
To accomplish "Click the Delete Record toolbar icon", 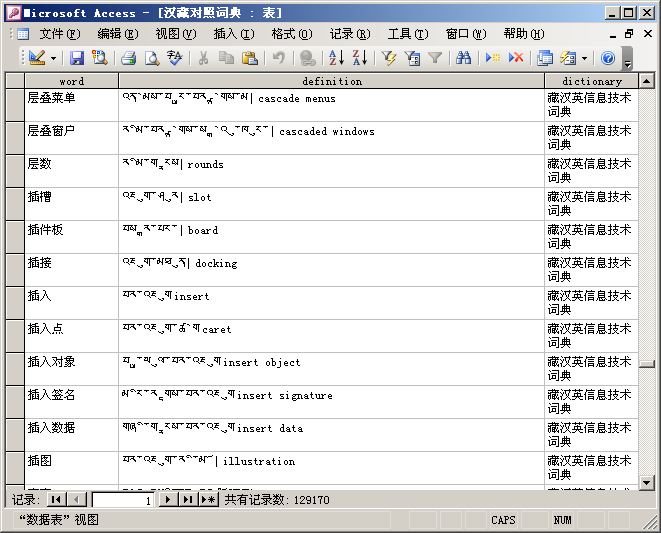I will point(516,58).
